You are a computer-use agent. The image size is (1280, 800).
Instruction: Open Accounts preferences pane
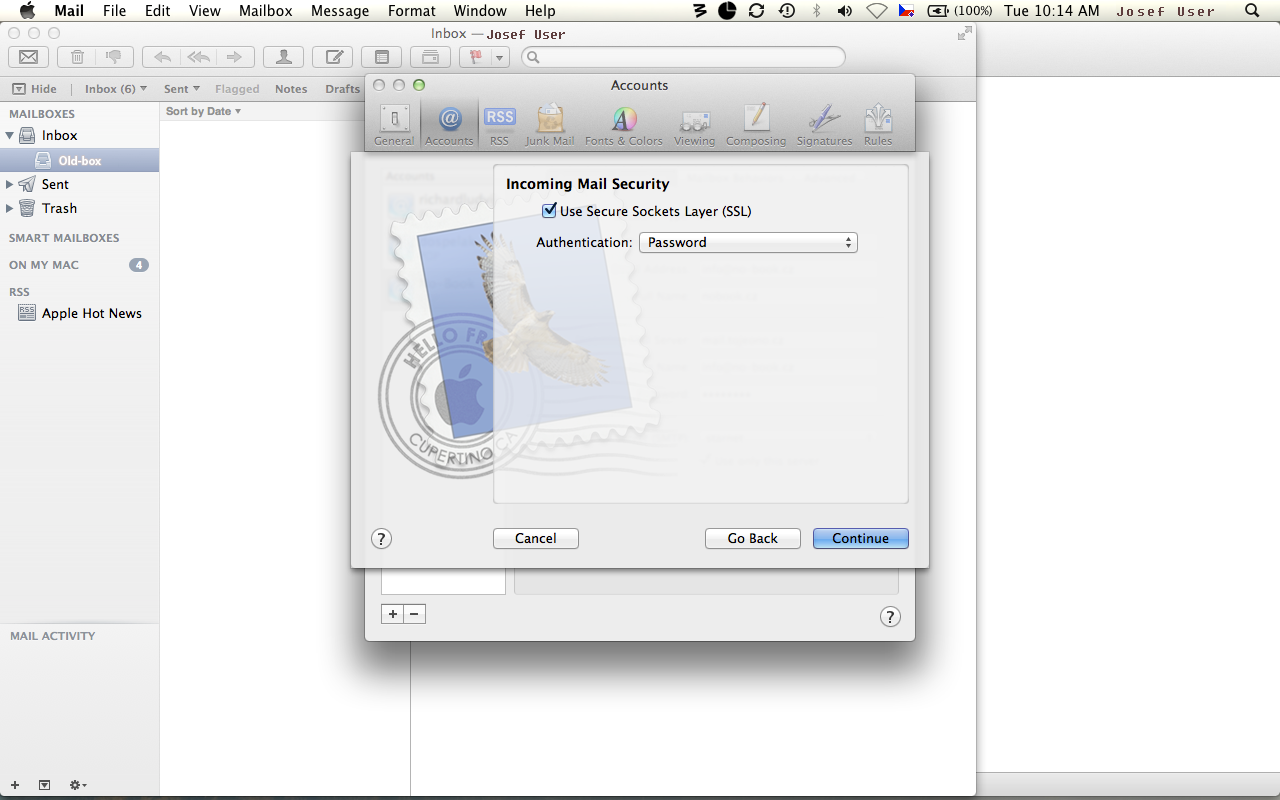pyautogui.click(x=449, y=125)
